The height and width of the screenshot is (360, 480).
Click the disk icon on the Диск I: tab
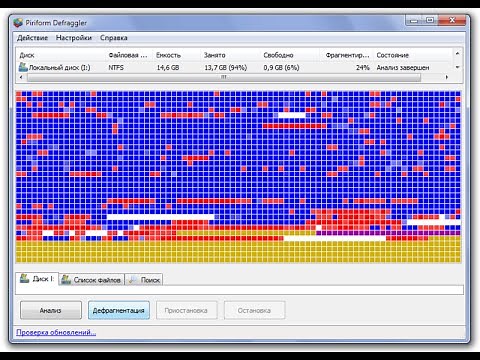click(x=24, y=278)
